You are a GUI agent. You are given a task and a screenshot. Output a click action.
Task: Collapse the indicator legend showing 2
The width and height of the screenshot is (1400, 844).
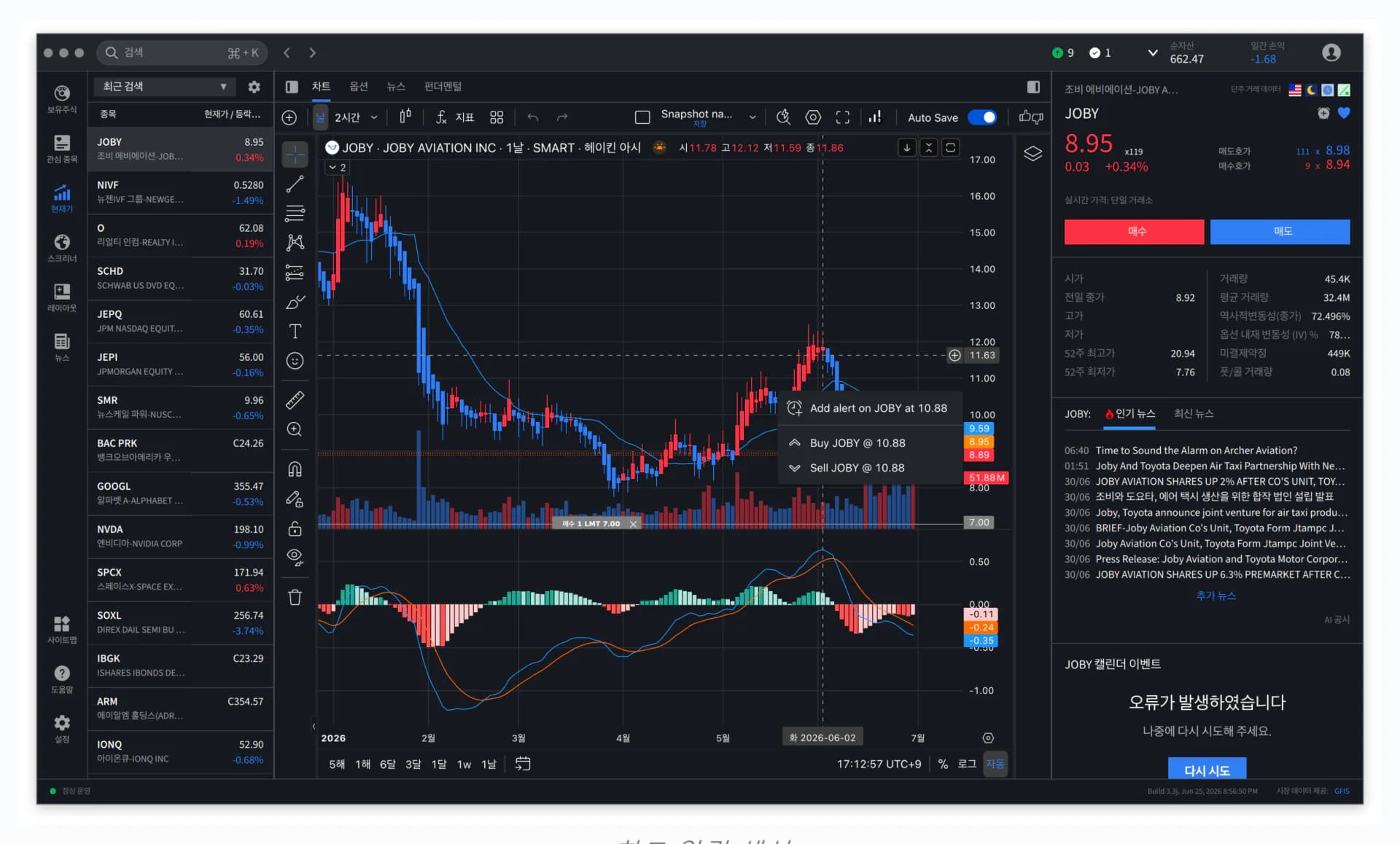pos(338,168)
